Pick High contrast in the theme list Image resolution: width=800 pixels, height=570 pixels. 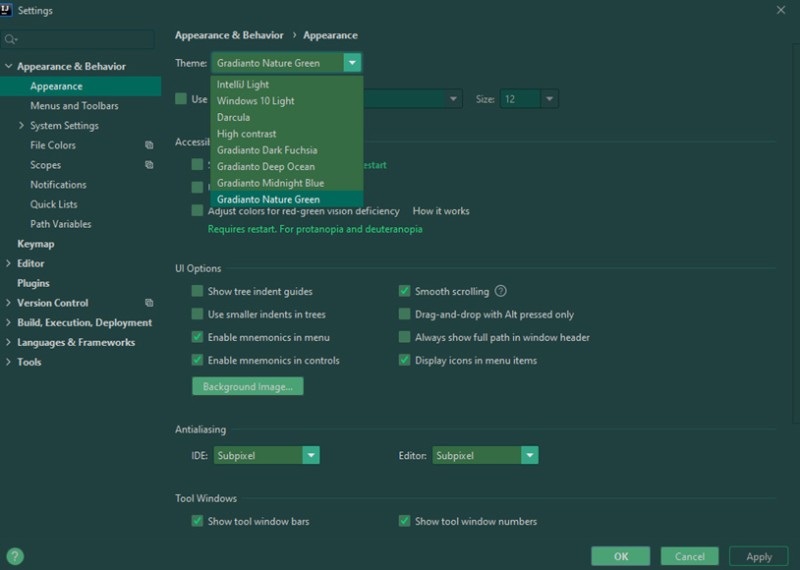(x=246, y=134)
